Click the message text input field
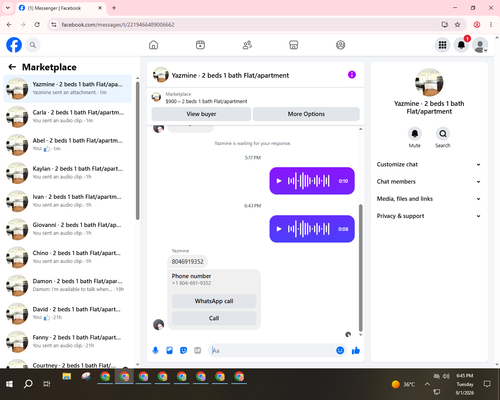 pyautogui.click(x=272, y=350)
